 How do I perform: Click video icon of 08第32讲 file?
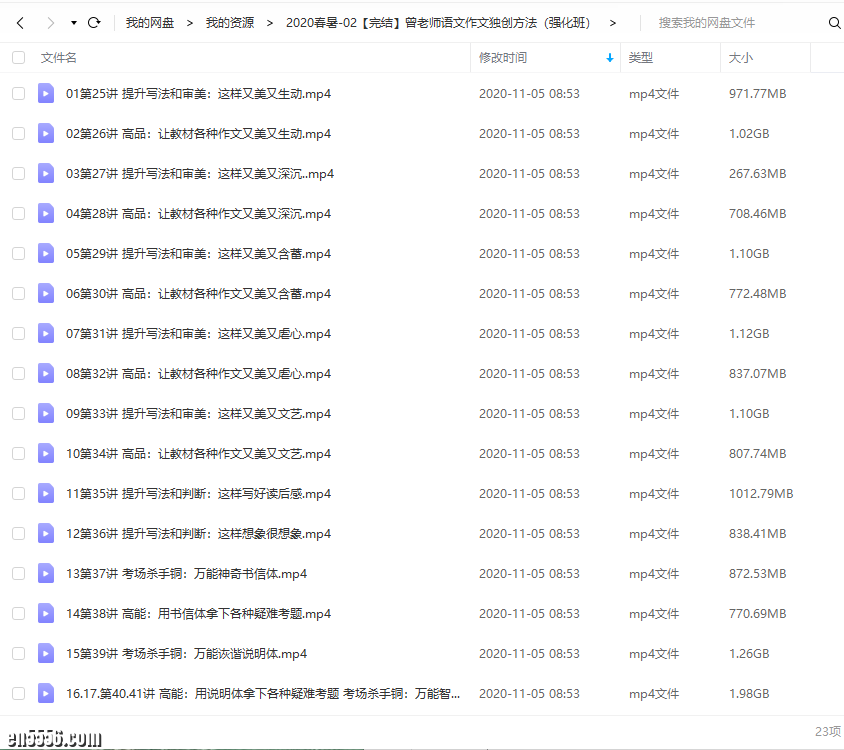click(46, 374)
